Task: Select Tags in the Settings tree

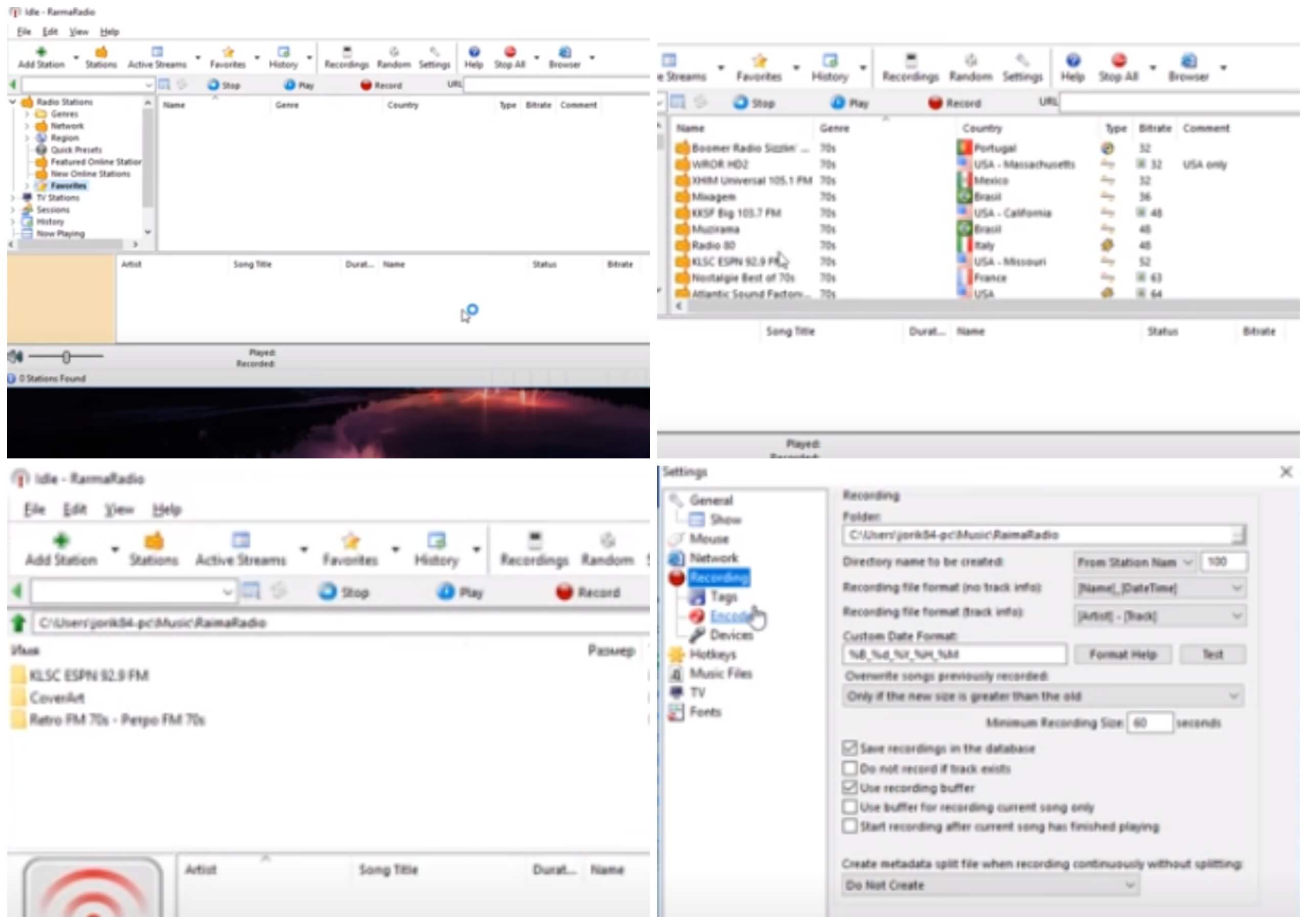Action: tap(724, 597)
